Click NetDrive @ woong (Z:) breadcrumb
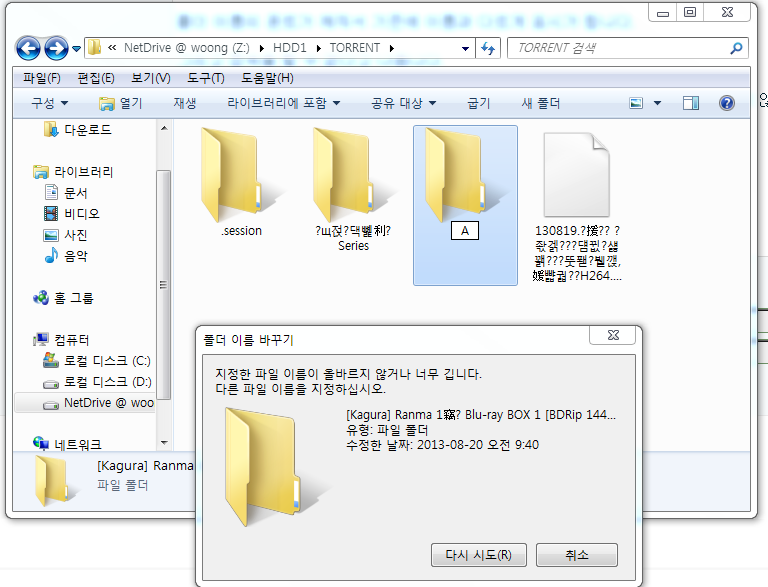This screenshot has height=587, width=768. click(187, 48)
